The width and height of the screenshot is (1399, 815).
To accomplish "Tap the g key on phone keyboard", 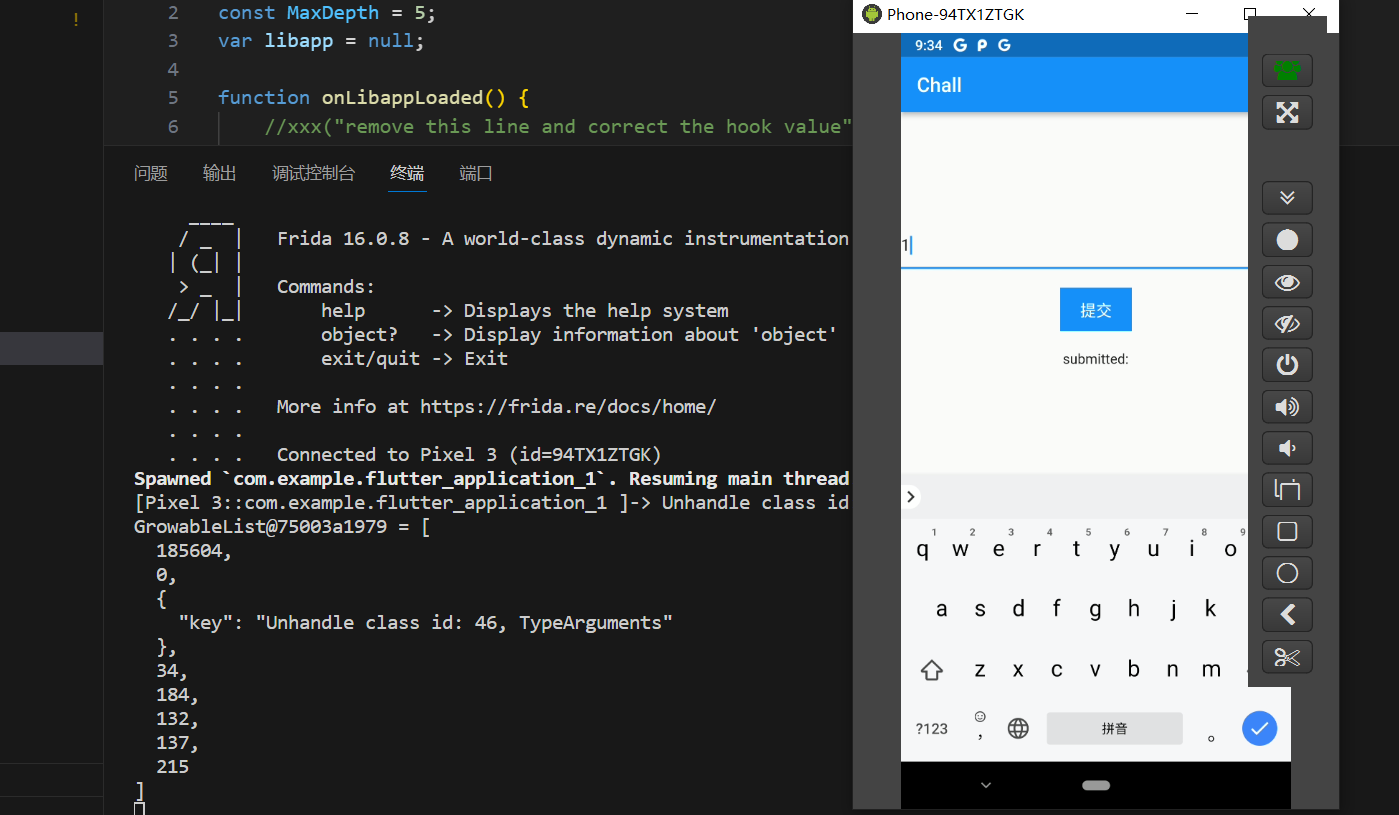I will (1095, 609).
